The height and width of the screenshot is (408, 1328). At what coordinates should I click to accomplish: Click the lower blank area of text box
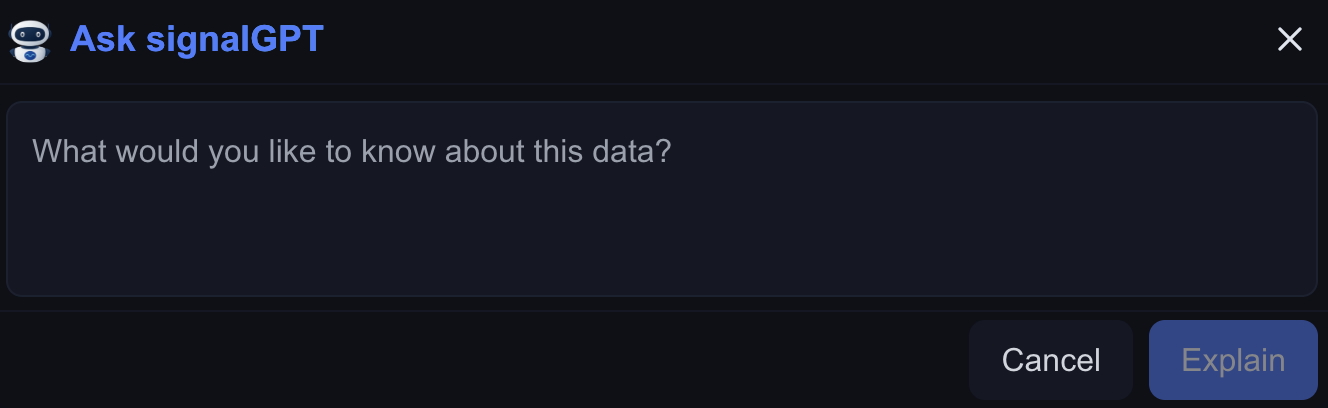point(662,245)
